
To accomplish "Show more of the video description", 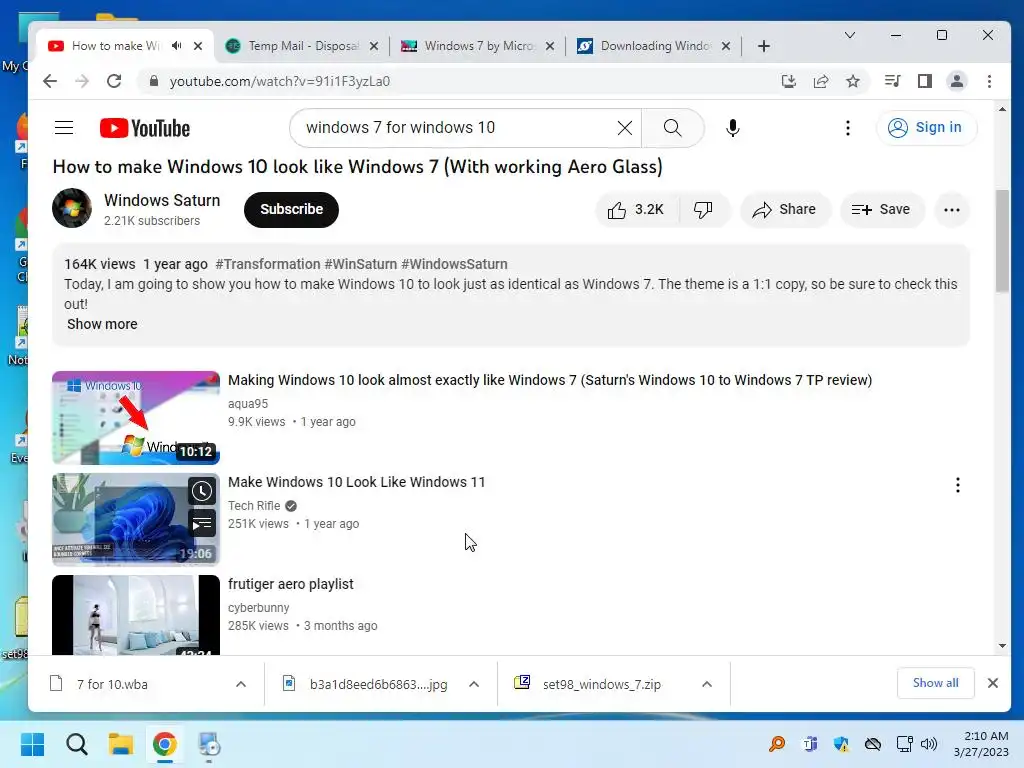I will [102, 324].
